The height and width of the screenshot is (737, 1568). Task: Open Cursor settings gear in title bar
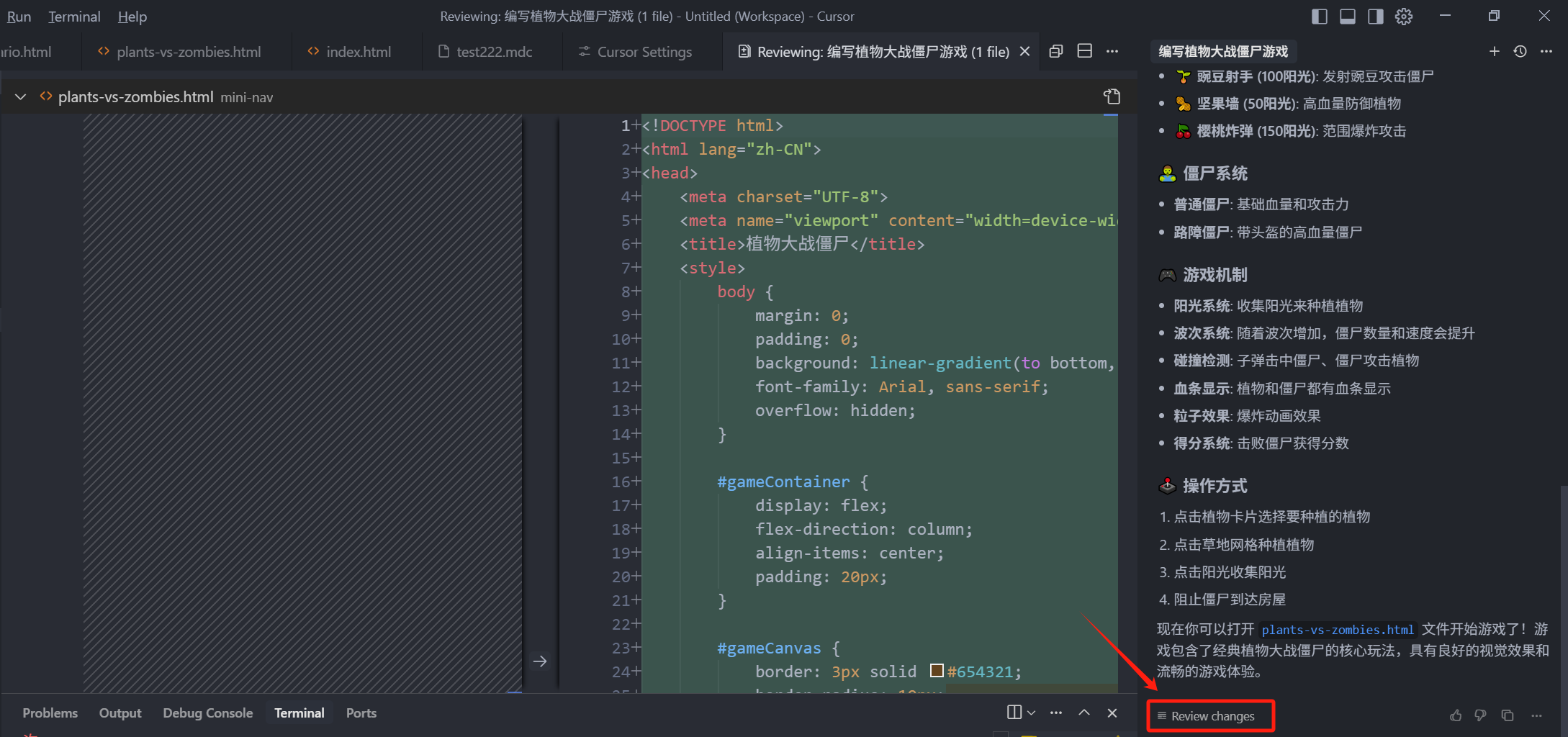tap(1403, 16)
